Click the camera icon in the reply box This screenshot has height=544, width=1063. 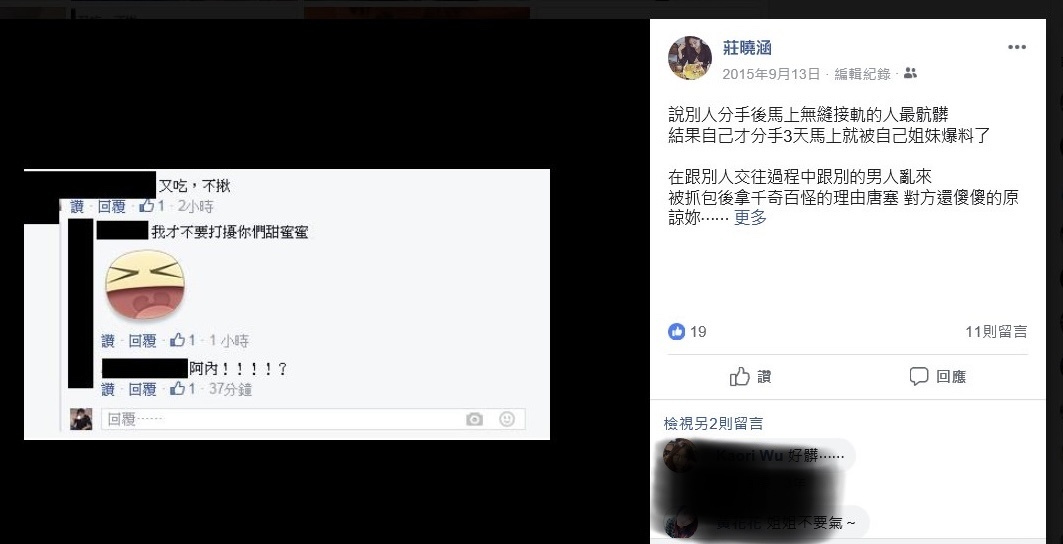(475, 419)
